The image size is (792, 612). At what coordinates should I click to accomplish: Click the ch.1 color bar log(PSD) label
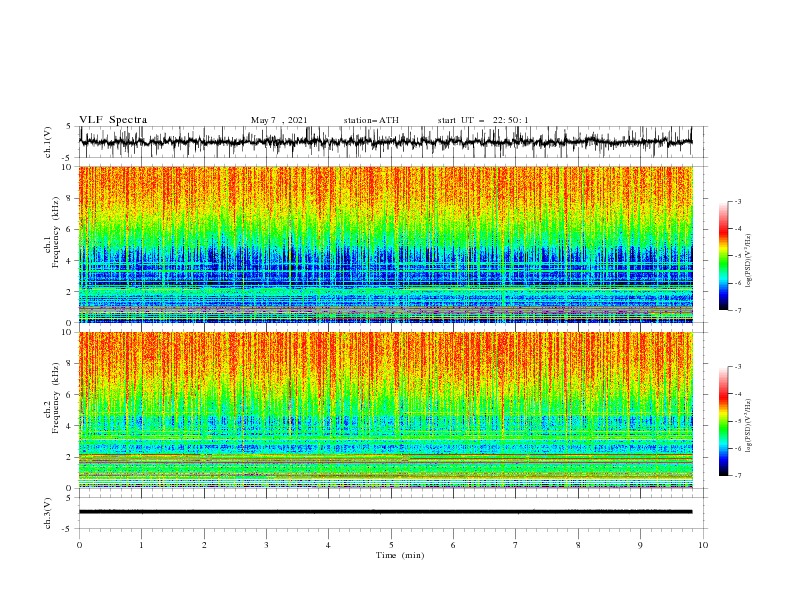coord(749,261)
